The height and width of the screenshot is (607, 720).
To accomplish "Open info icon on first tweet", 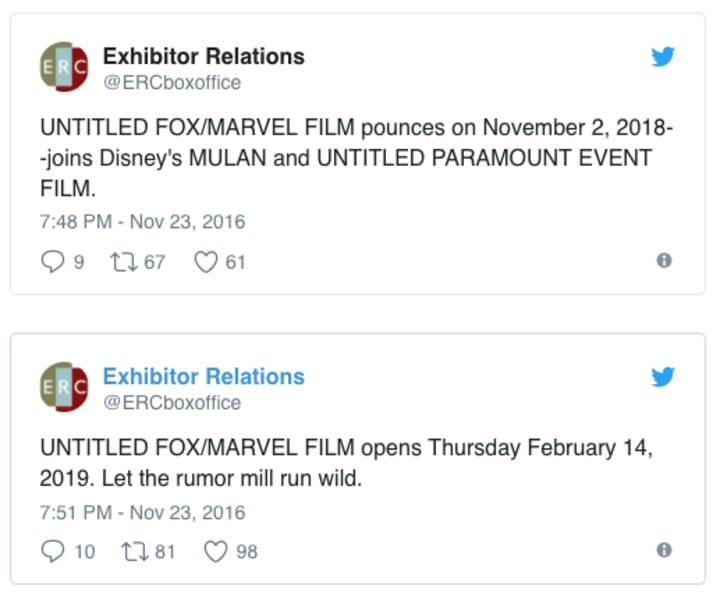I will 664,261.
